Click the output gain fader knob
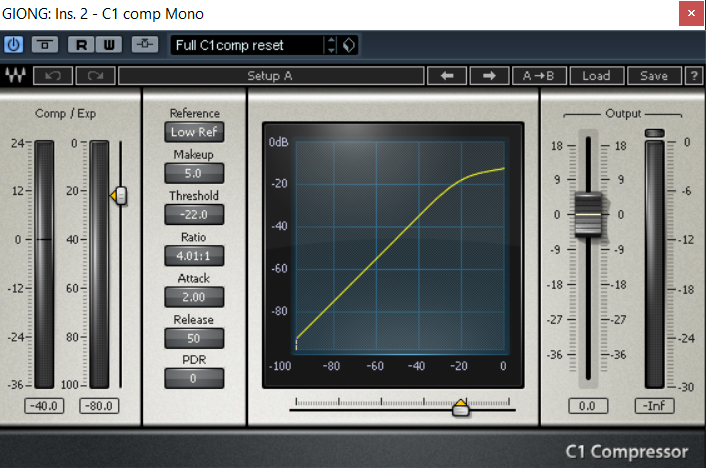 point(588,214)
